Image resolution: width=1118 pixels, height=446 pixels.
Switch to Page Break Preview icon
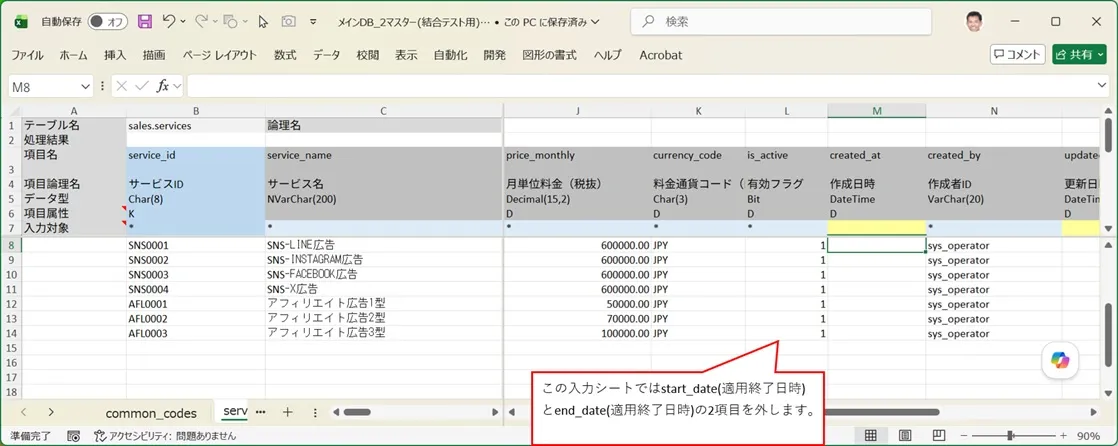click(x=939, y=435)
